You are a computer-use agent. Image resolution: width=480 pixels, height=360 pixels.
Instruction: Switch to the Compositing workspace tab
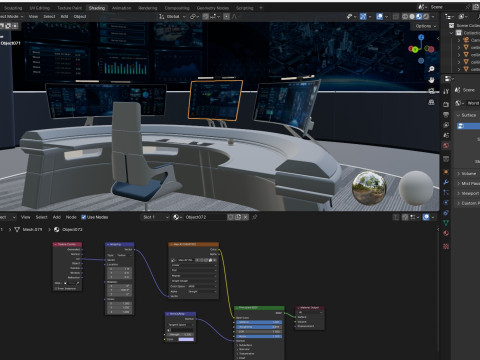(177, 8)
